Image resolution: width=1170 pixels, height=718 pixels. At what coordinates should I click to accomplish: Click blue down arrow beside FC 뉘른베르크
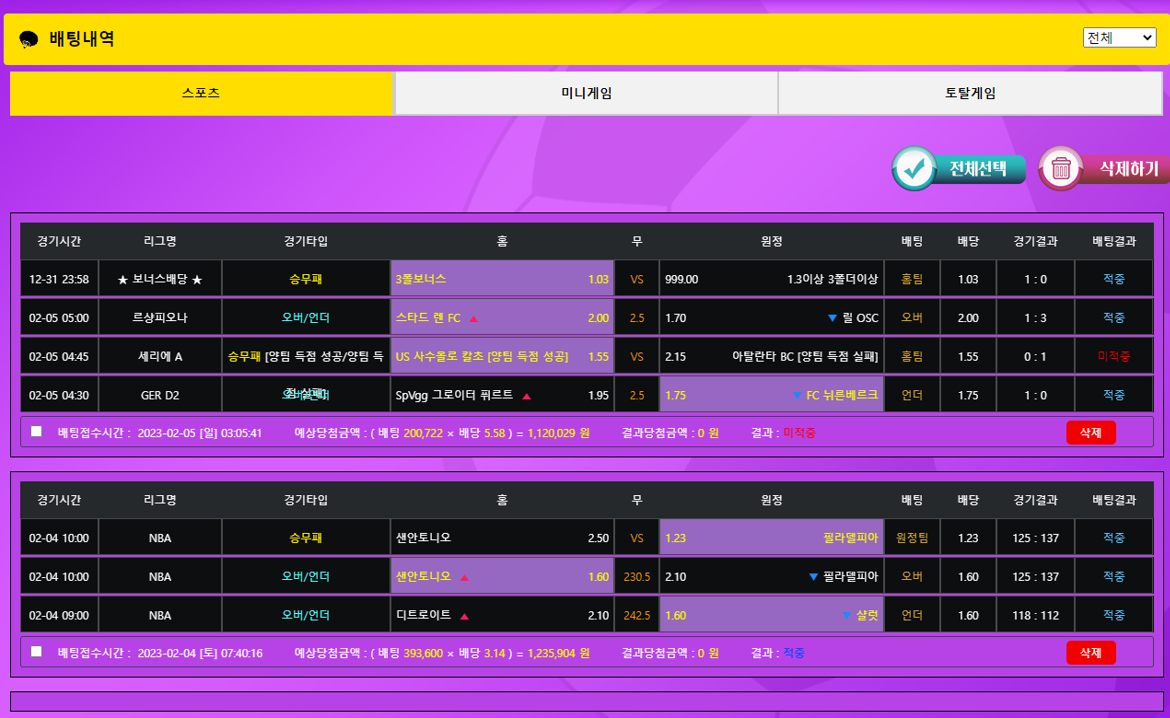796,395
